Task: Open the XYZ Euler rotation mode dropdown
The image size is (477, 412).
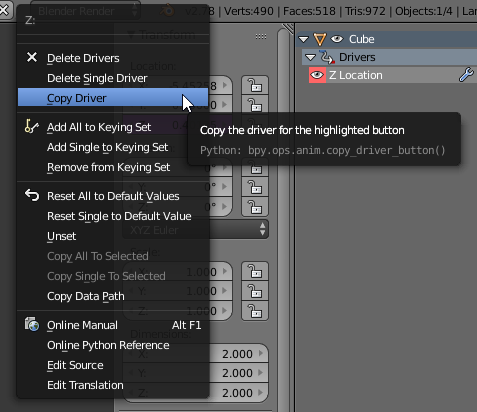Action: coord(196,230)
